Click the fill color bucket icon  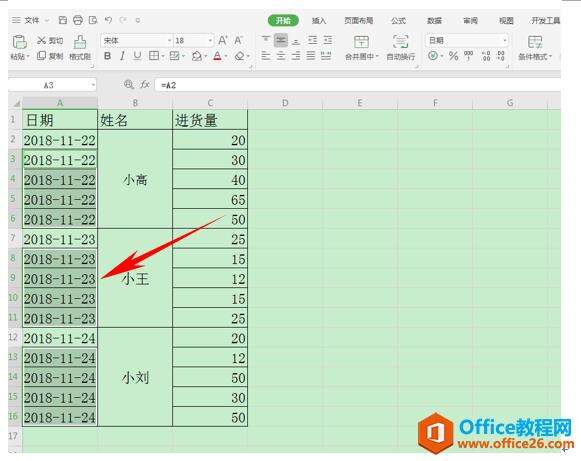(x=197, y=56)
